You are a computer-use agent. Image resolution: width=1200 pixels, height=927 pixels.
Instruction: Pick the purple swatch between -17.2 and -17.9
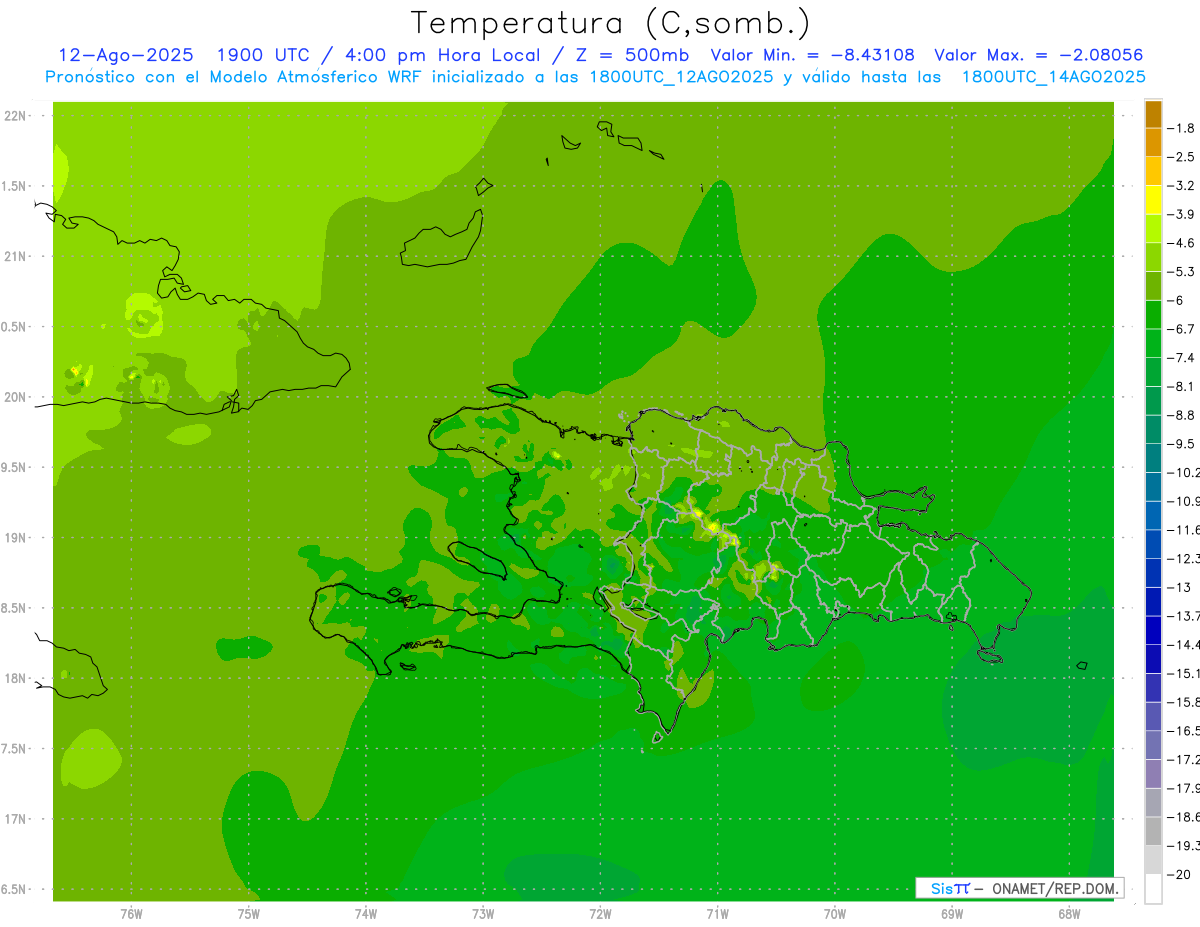1153,774
